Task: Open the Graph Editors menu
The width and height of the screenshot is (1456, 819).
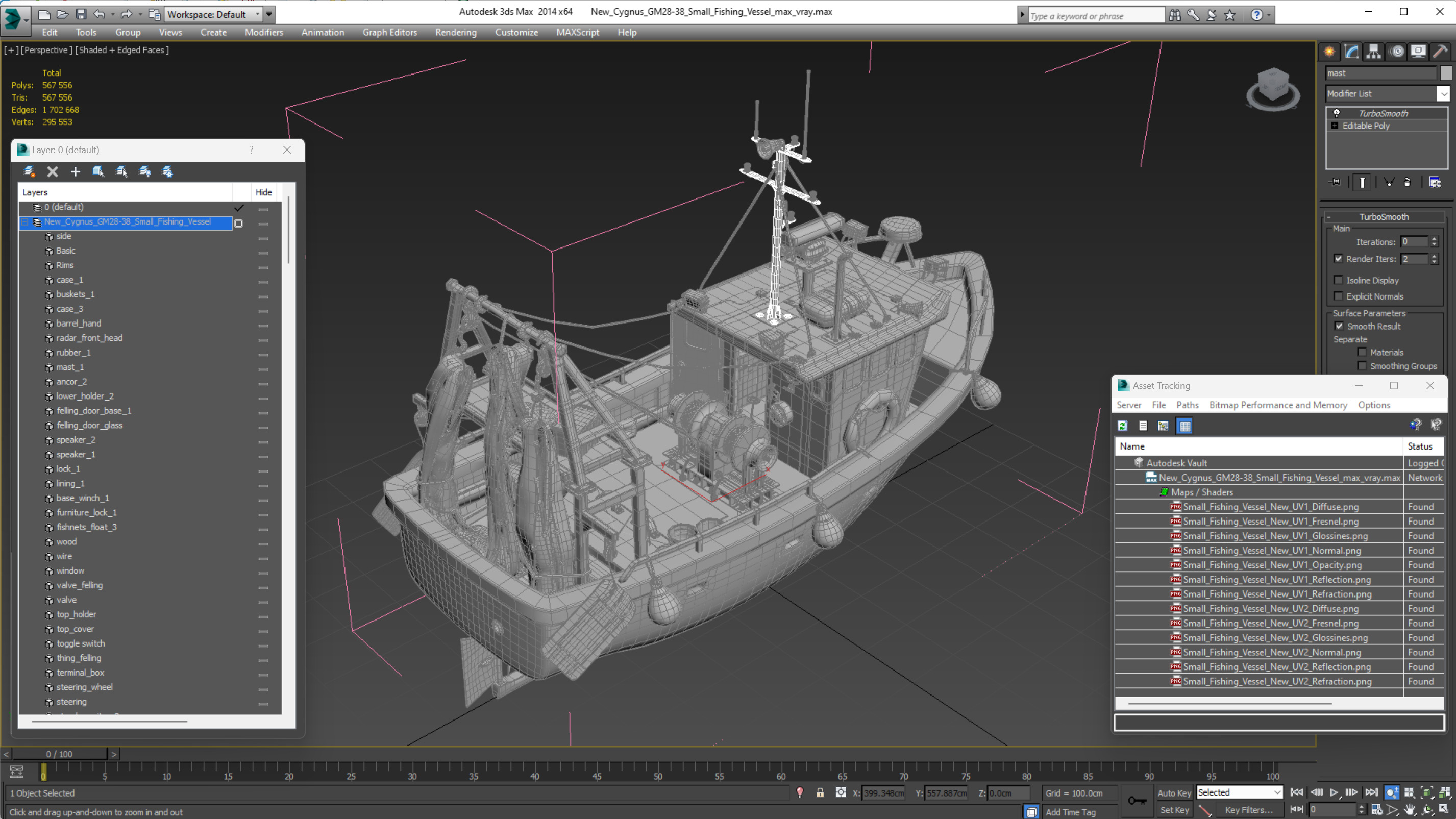Action: (x=389, y=32)
